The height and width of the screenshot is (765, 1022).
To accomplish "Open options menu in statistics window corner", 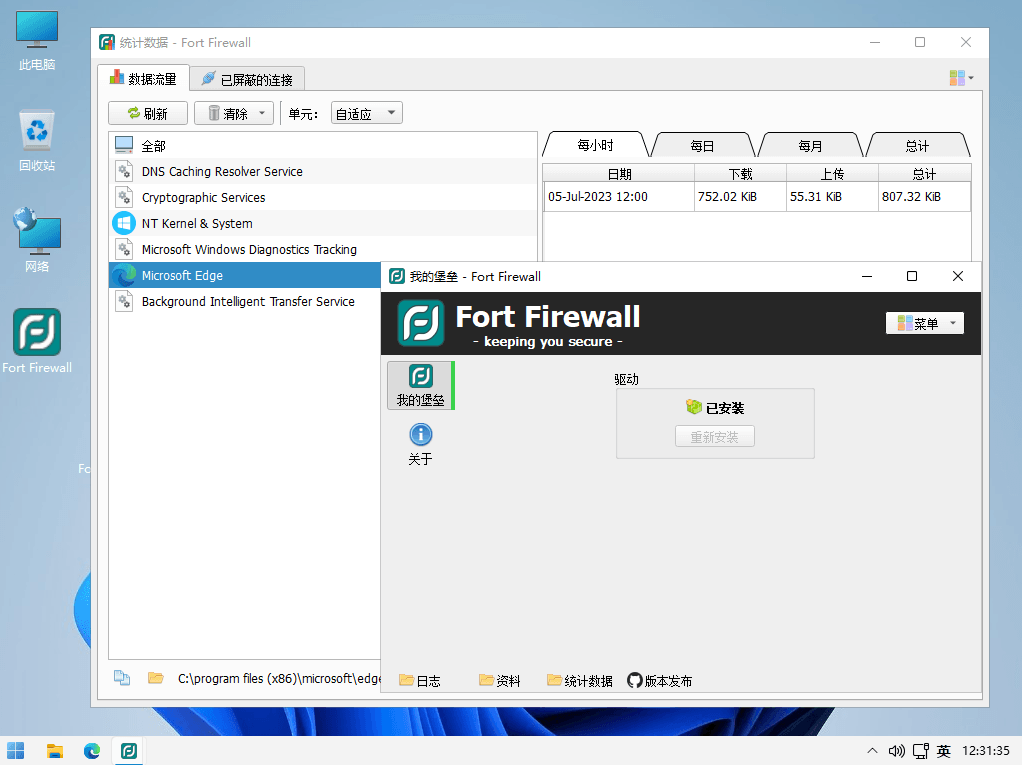I will point(961,78).
